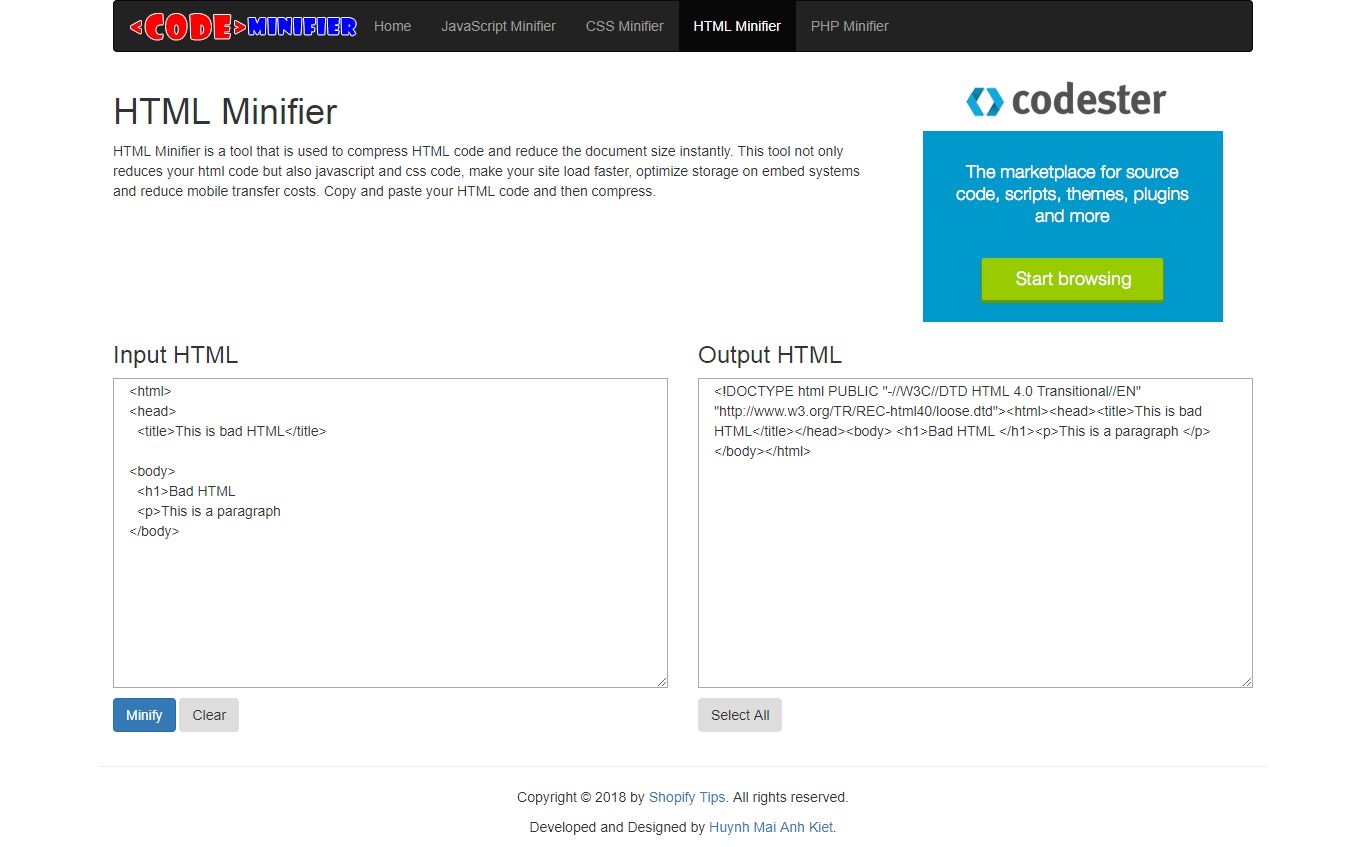
Task: Grab the Input HTML textarea resize handle
Action: 661,681
